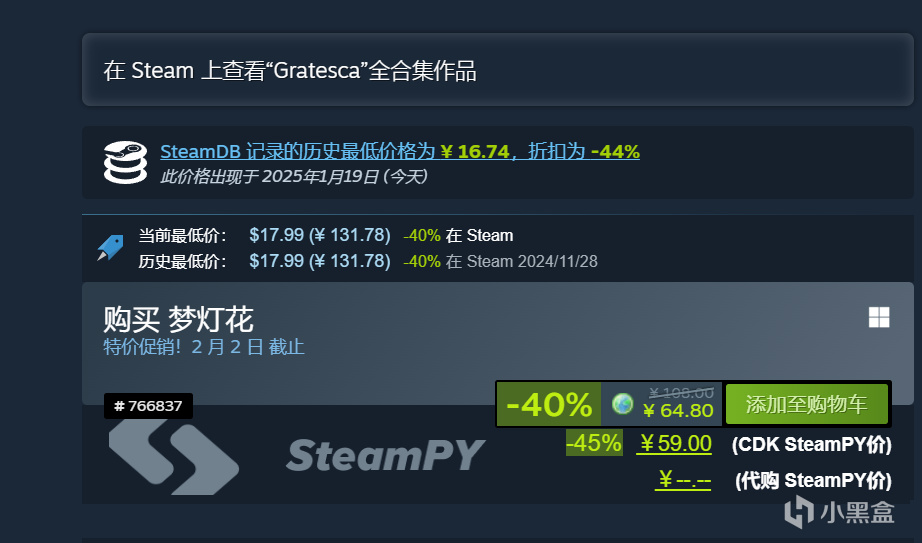Image resolution: width=922 pixels, height=543 pixels.
Task: Click the 购买 梦灯花 purchase heading
Action: click(178, 319)
